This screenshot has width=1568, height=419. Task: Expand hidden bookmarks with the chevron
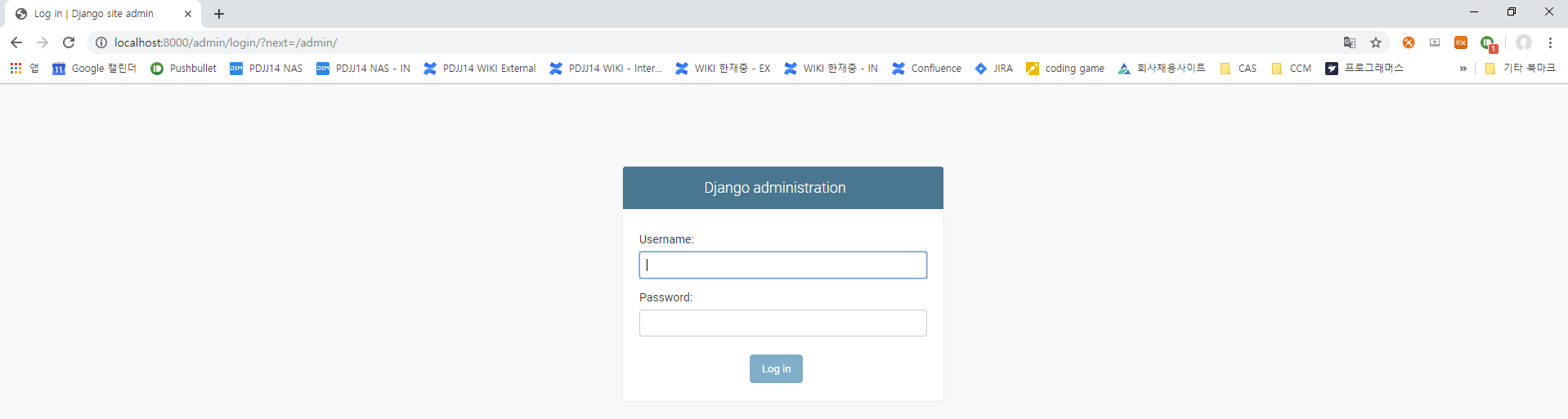(x=1463, y=69)
